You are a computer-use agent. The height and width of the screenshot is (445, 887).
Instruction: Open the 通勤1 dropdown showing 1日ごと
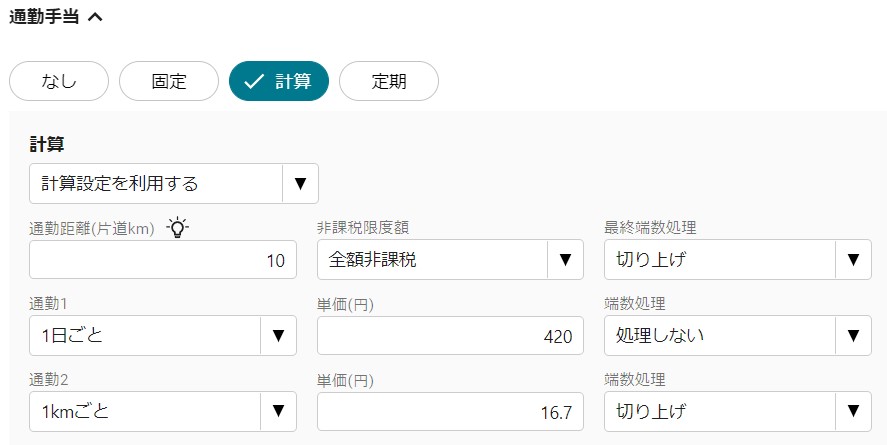pyautogui.click(x=163, y=335)
